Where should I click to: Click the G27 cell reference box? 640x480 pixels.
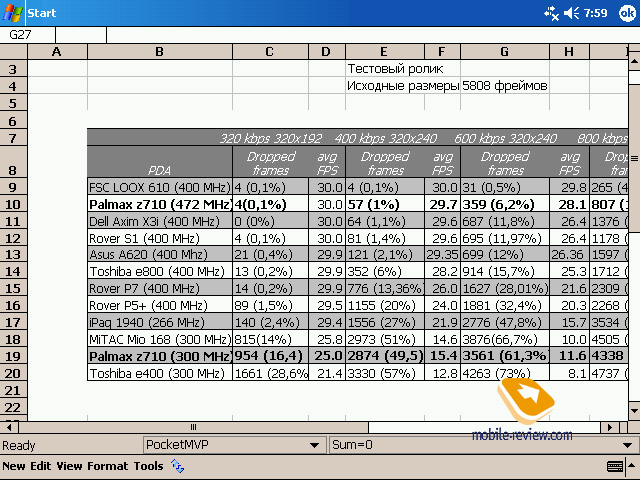coord(28,35)
